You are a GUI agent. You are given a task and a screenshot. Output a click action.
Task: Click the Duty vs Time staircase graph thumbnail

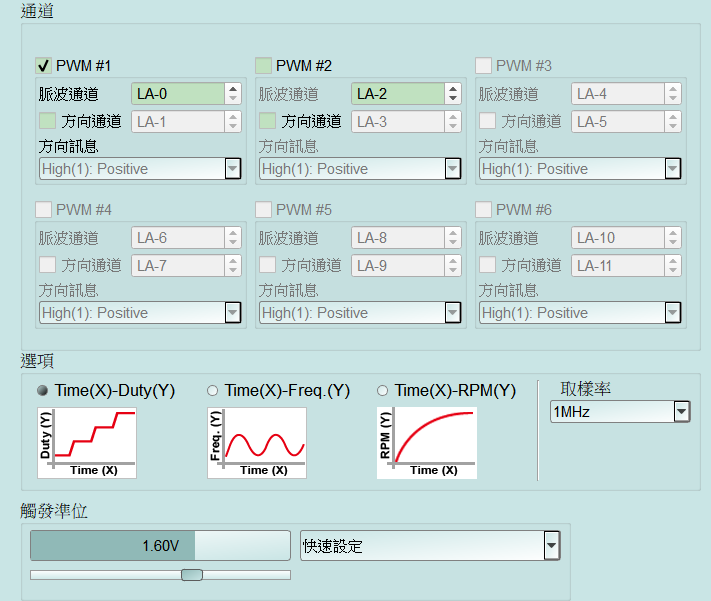pos(87,443)
